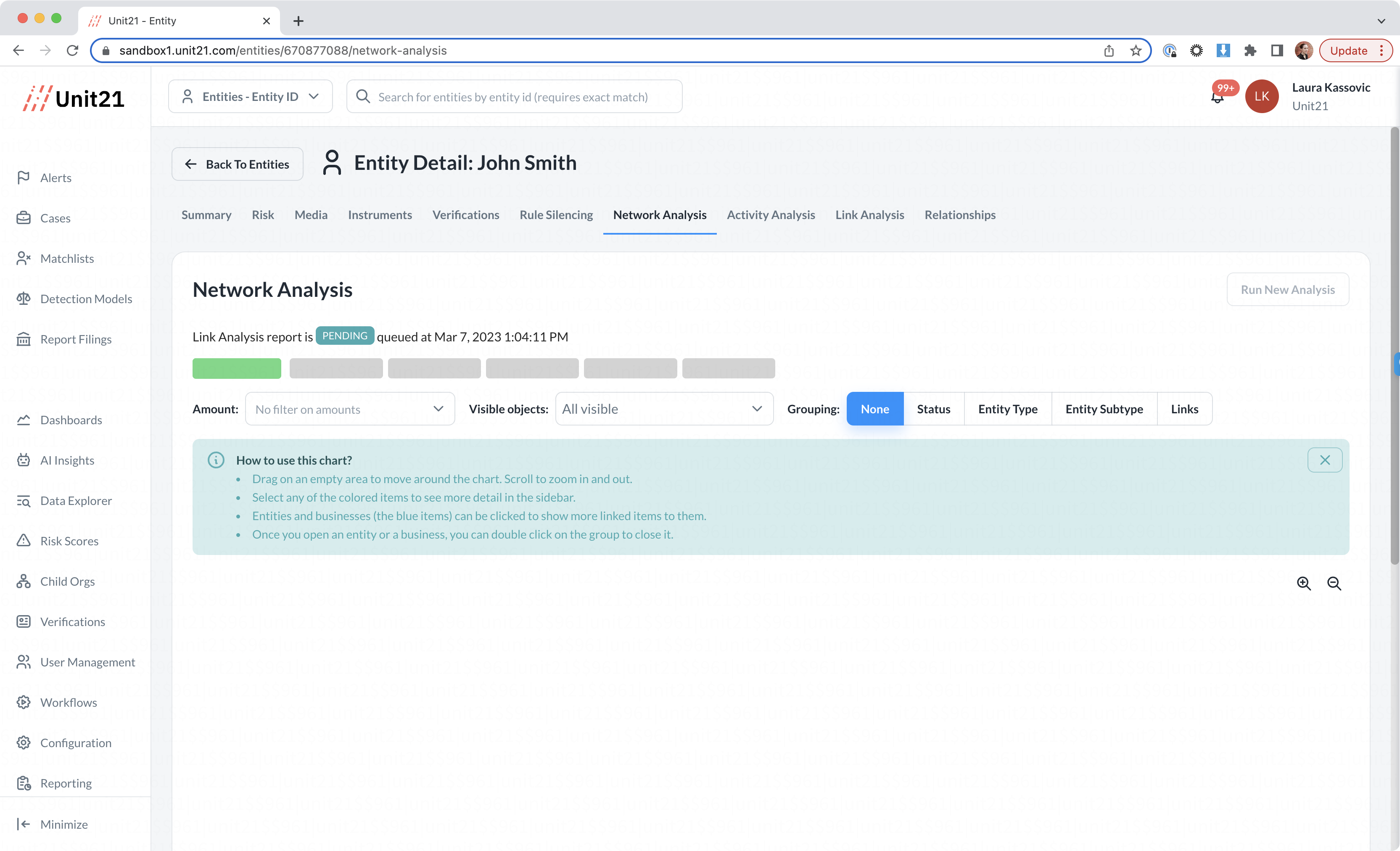This screenshot has height=851, width=1400.
Task: Click Back To Entities button
Action: pyautogui.click(x=237, y=164)
